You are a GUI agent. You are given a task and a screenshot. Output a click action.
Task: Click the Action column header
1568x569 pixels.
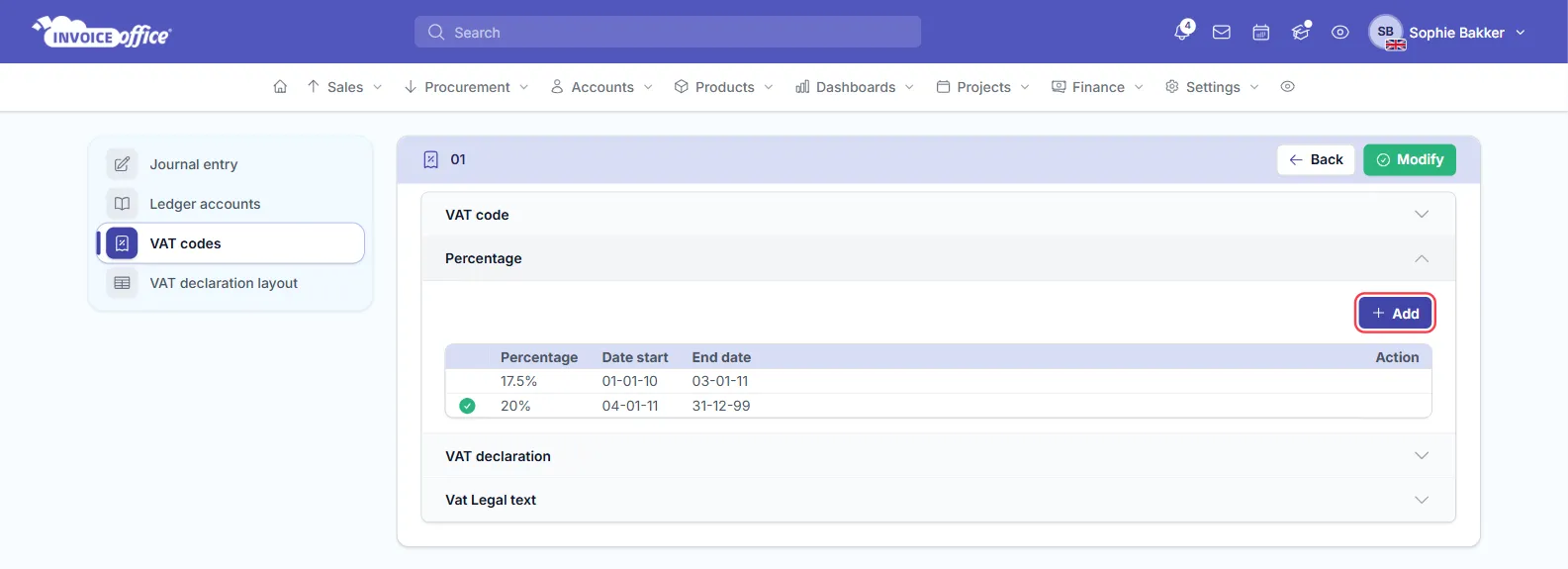(x=1397, y=357)
